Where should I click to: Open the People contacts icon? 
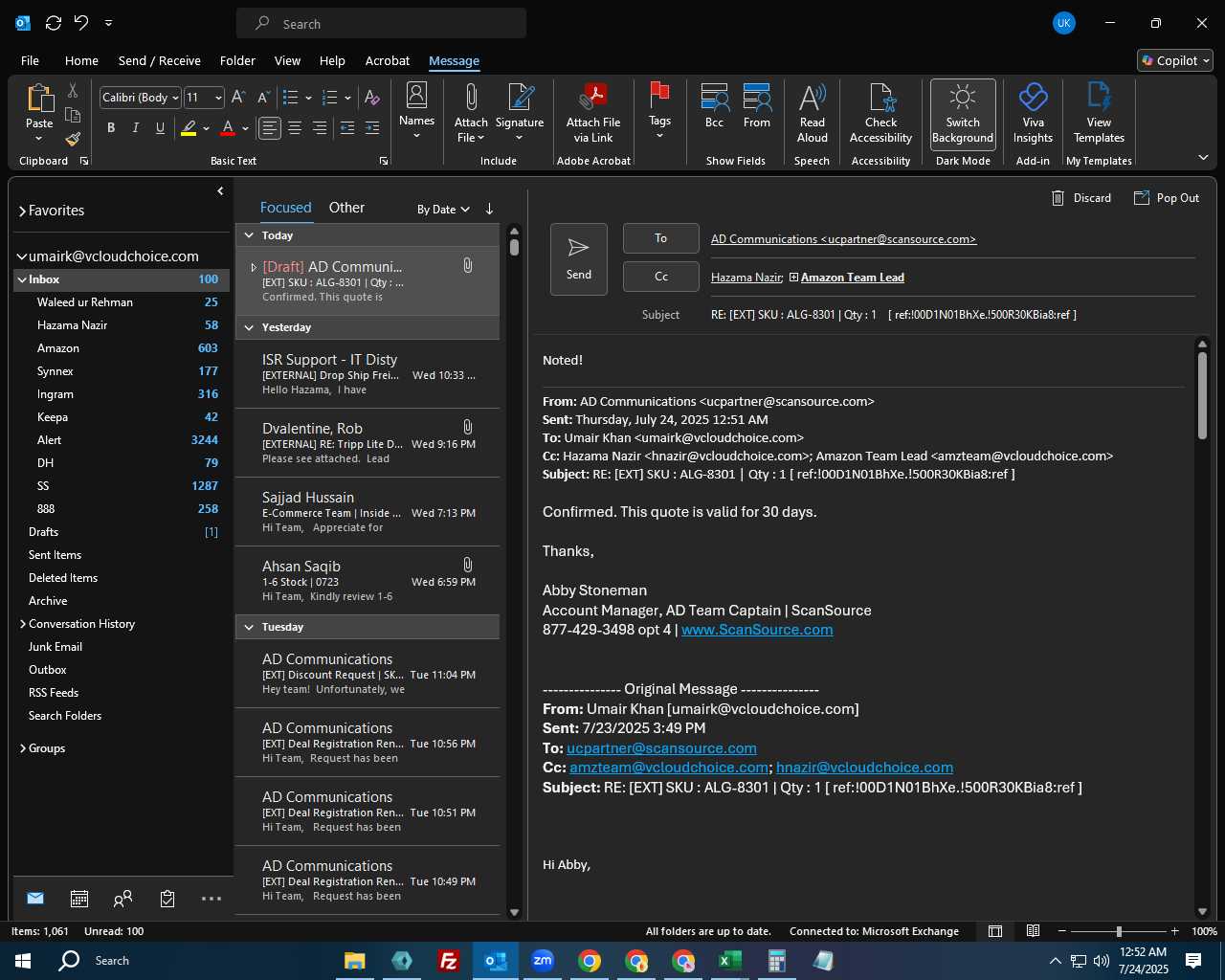122,899
